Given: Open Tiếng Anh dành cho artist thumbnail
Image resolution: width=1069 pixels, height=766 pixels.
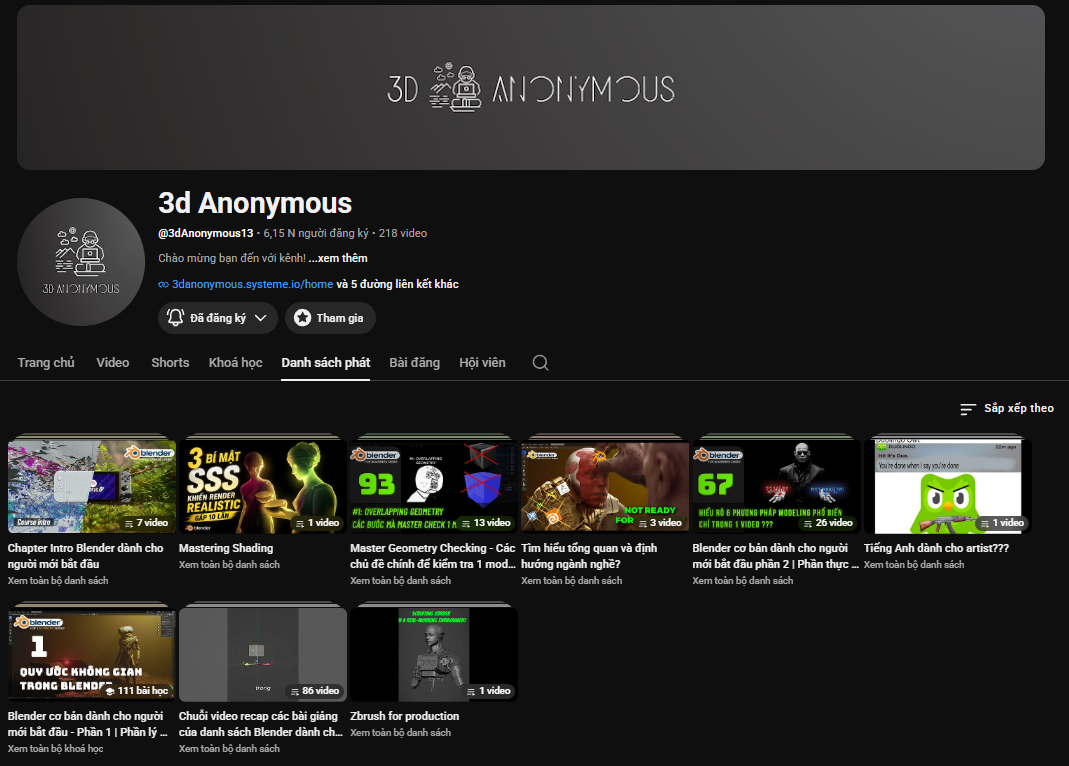Looking at the screenshot, I should click(x=948, y=486).
